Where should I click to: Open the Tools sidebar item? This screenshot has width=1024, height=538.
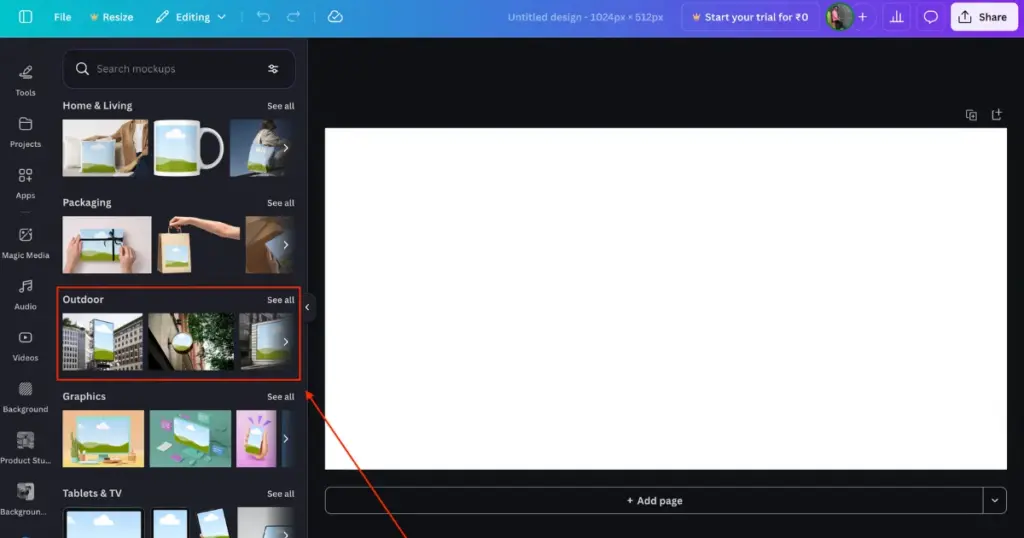point(25,81)
